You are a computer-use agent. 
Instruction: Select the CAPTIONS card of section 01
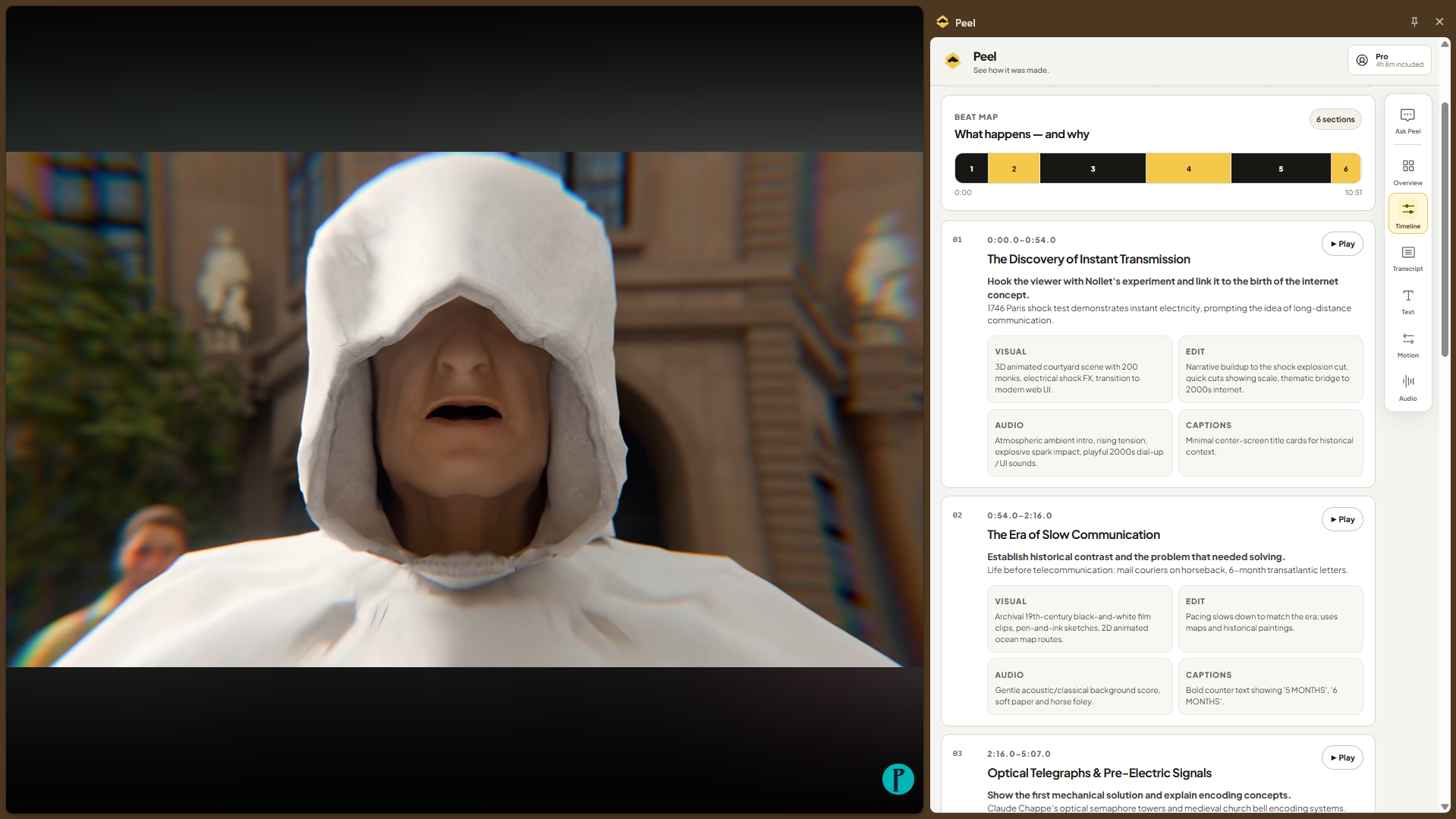(x=1270, y=443)
